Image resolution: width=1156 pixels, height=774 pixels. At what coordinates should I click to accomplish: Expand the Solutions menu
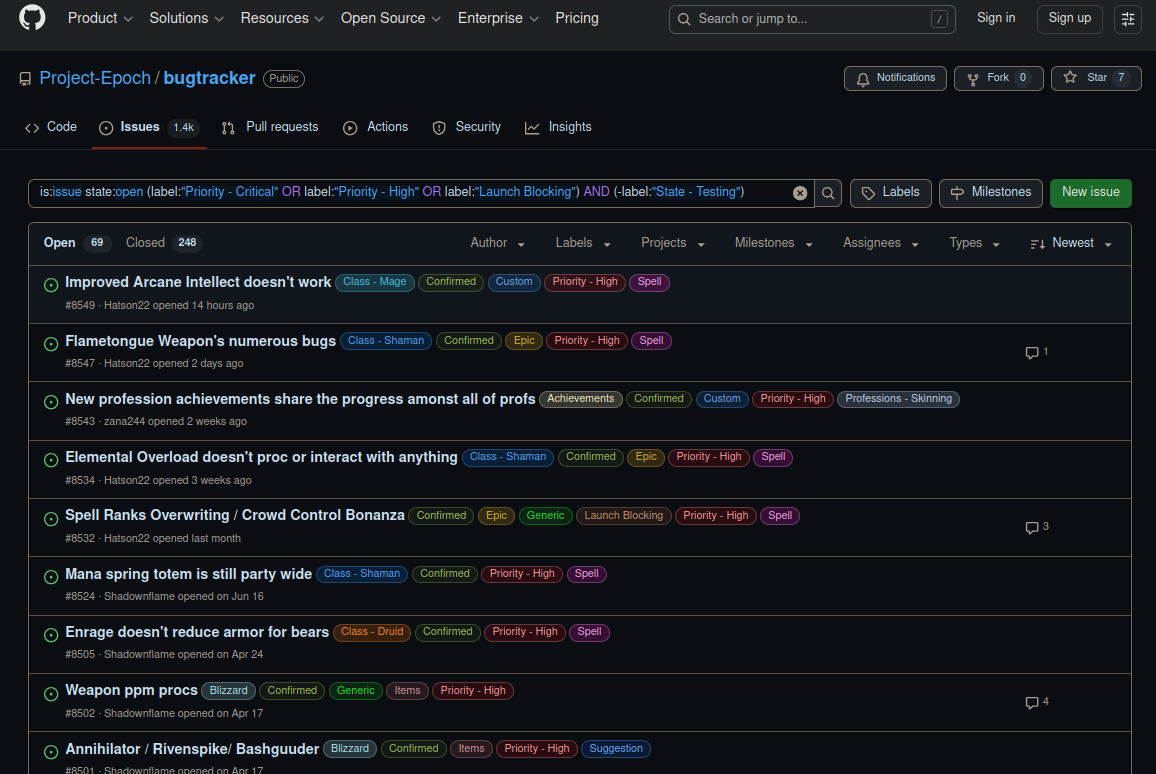pos(187,18)
